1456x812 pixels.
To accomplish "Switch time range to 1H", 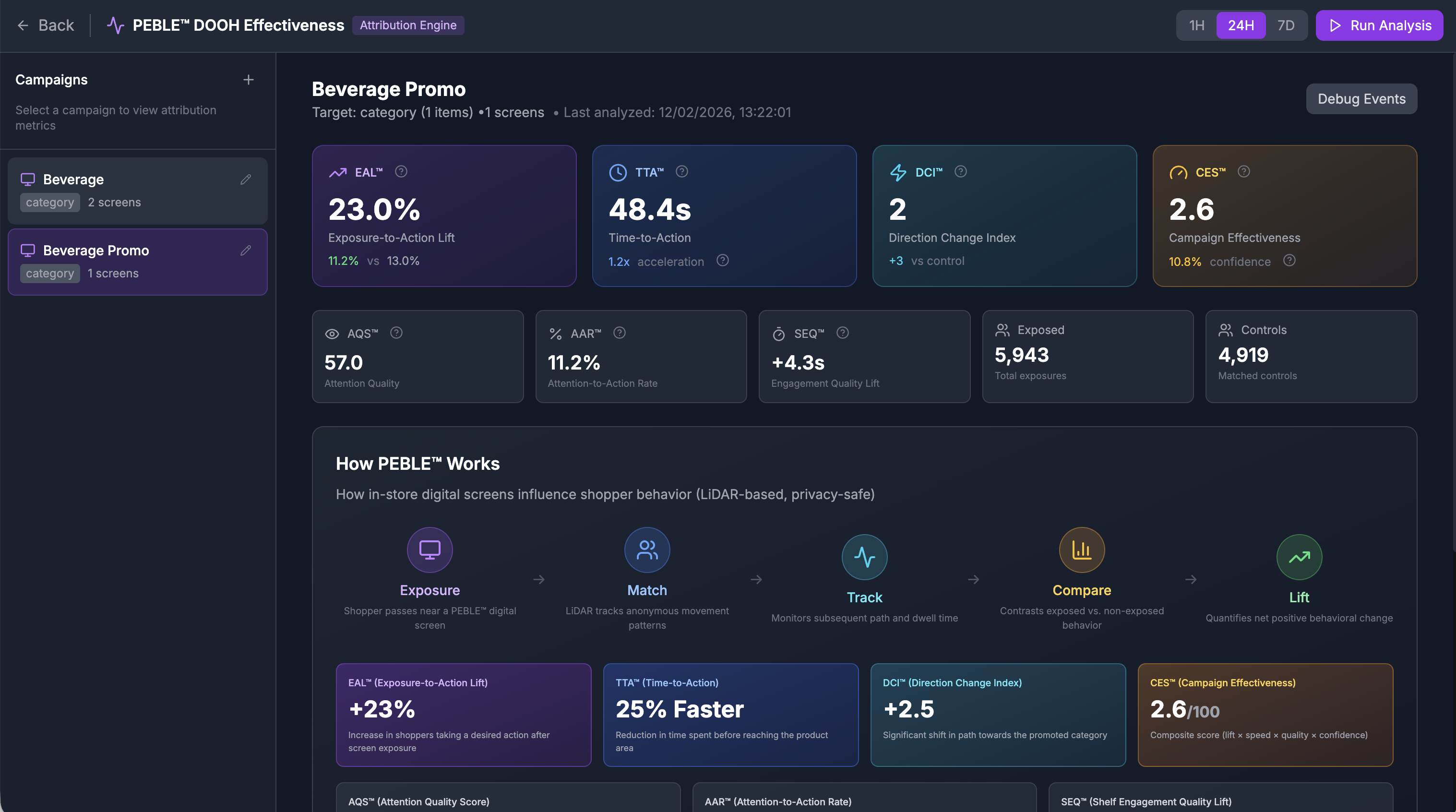I will coord(1196,25).
